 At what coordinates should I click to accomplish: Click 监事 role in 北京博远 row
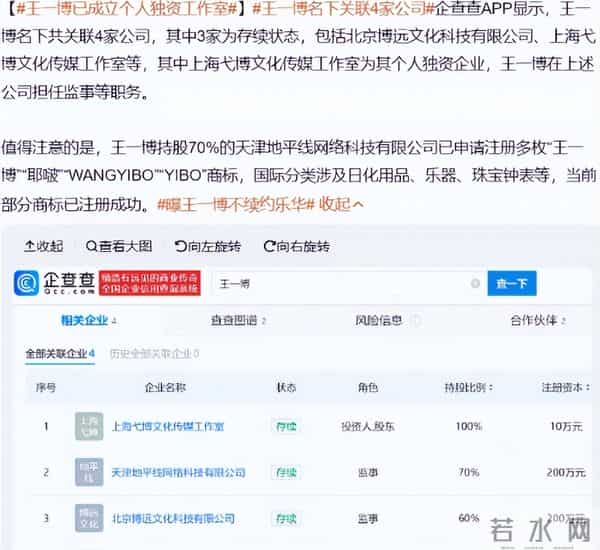coord(368,519)
